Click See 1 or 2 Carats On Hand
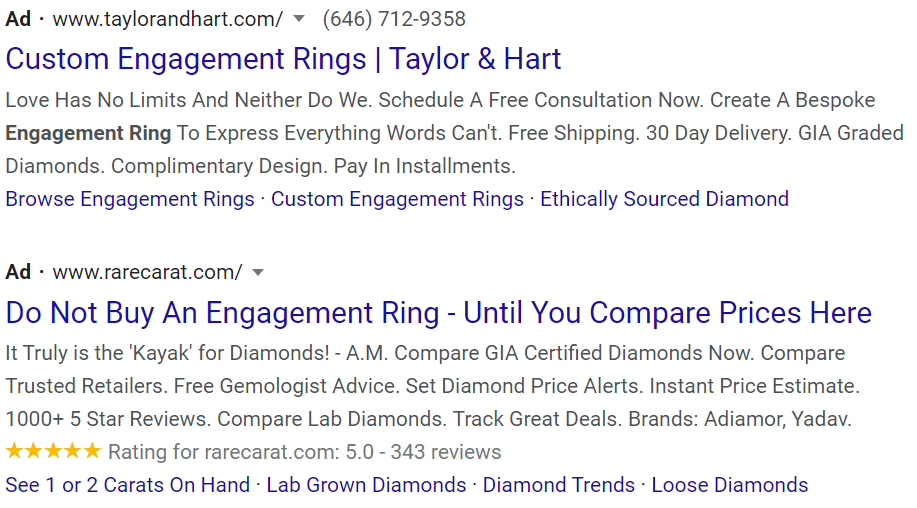The image size is (917, 508). point(128,485)
